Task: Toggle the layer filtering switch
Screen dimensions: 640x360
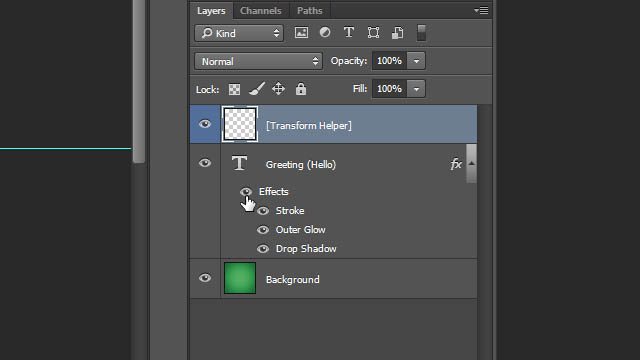Action: [421, 33]
